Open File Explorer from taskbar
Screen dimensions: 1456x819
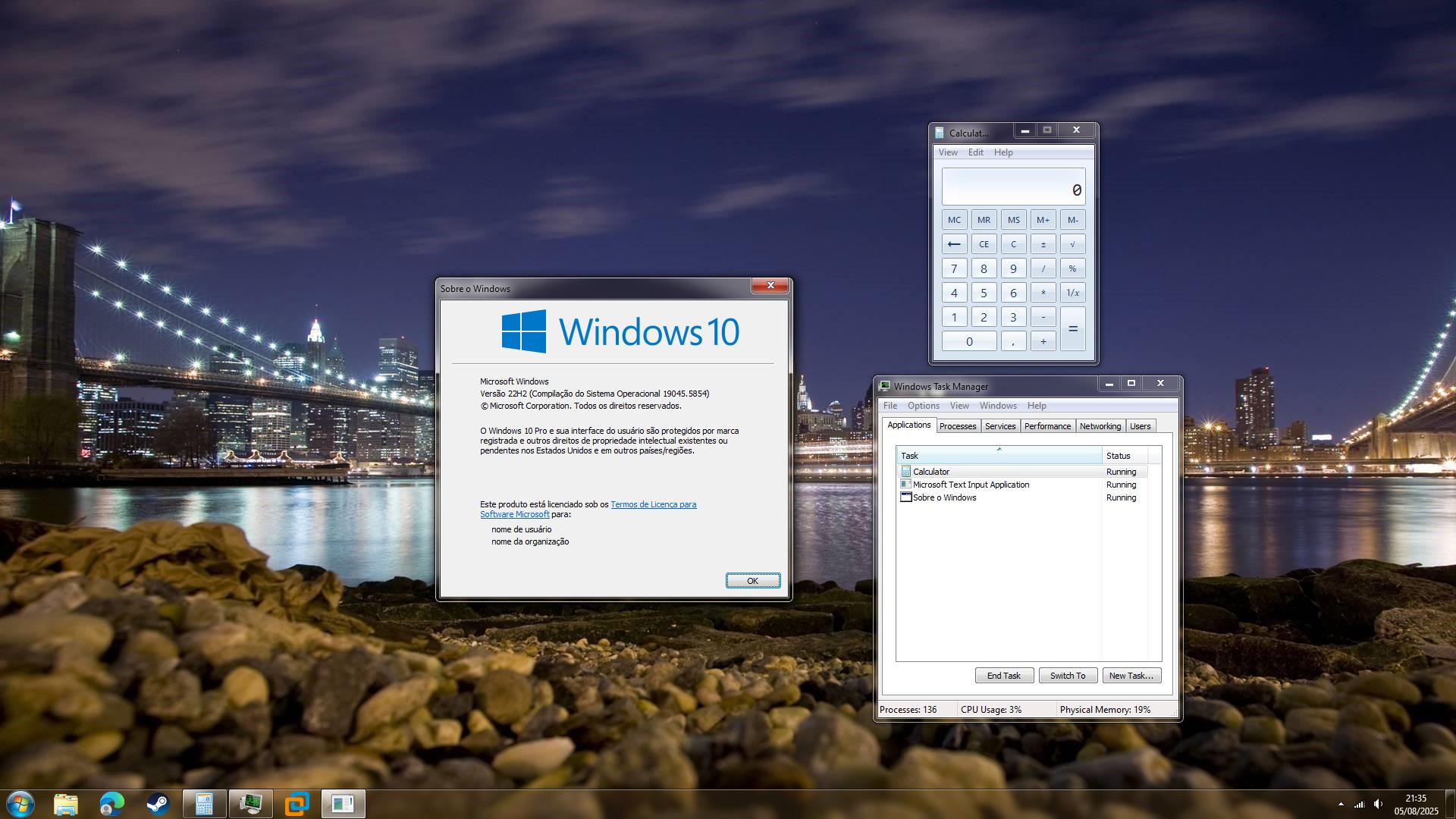point(66,804)
